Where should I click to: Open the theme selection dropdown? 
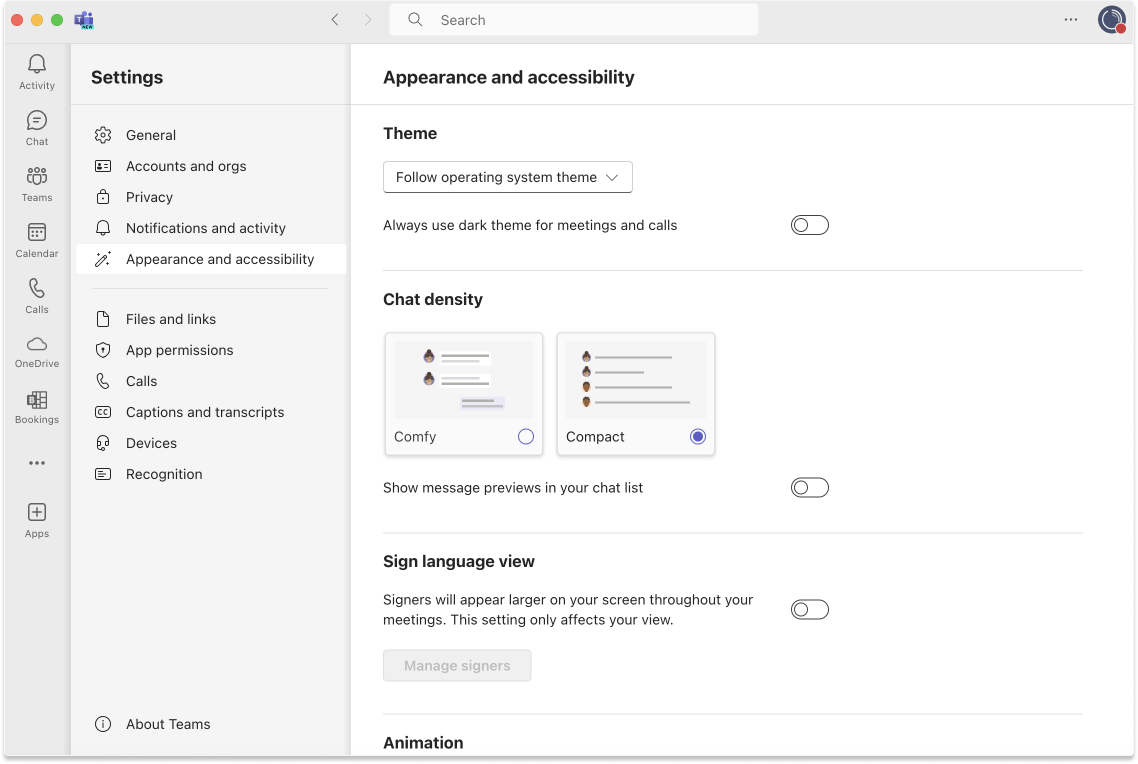coord(508,177)
